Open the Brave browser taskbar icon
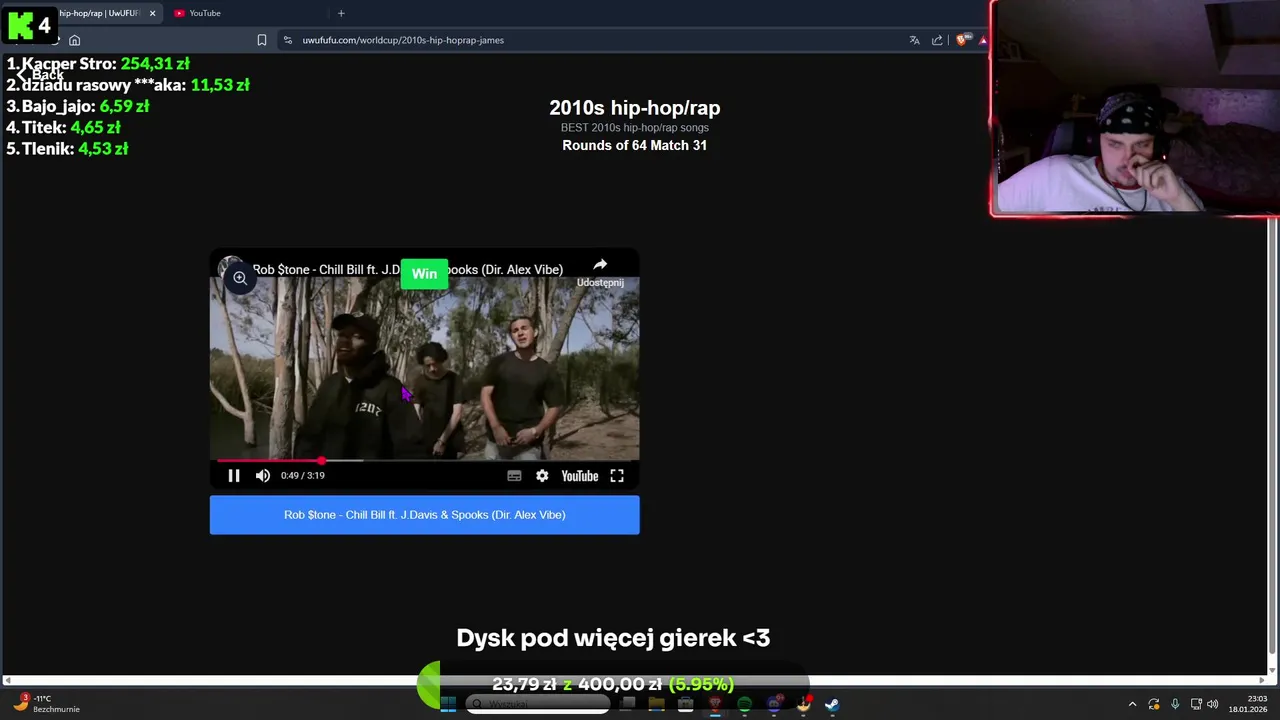The height and width of the screenshot is (720, 1280). click(715, 704)
